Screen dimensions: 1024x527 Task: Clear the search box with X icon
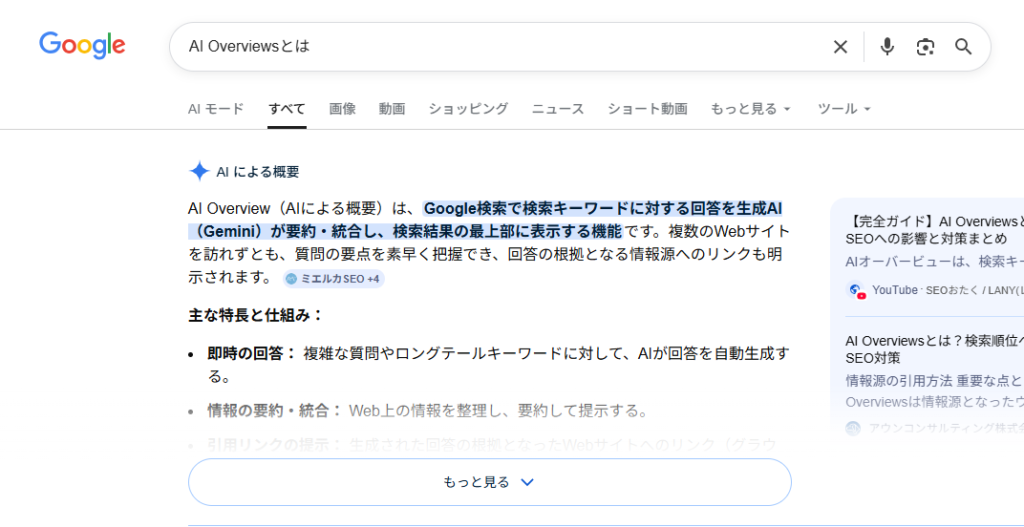[840, 47]
